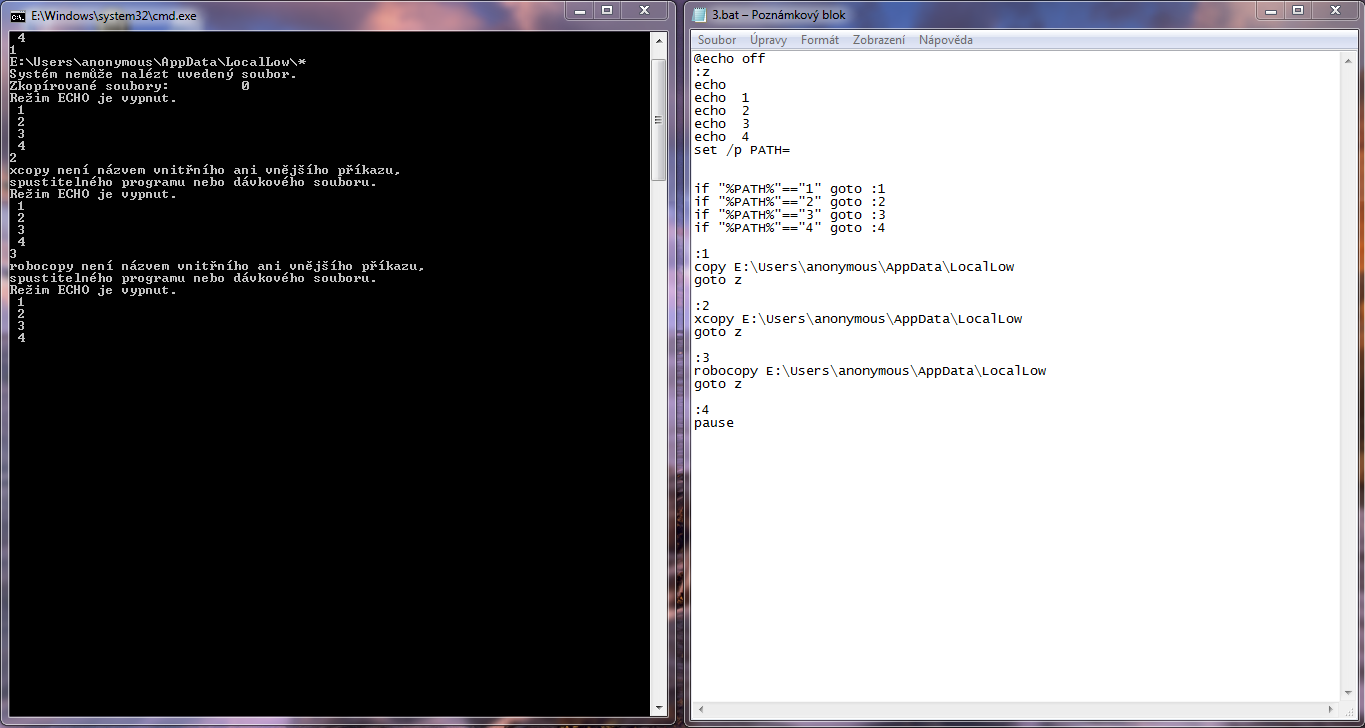Click the cmd.exe title bar system icon
This screenshot has width=1365, height=728.
18,16
